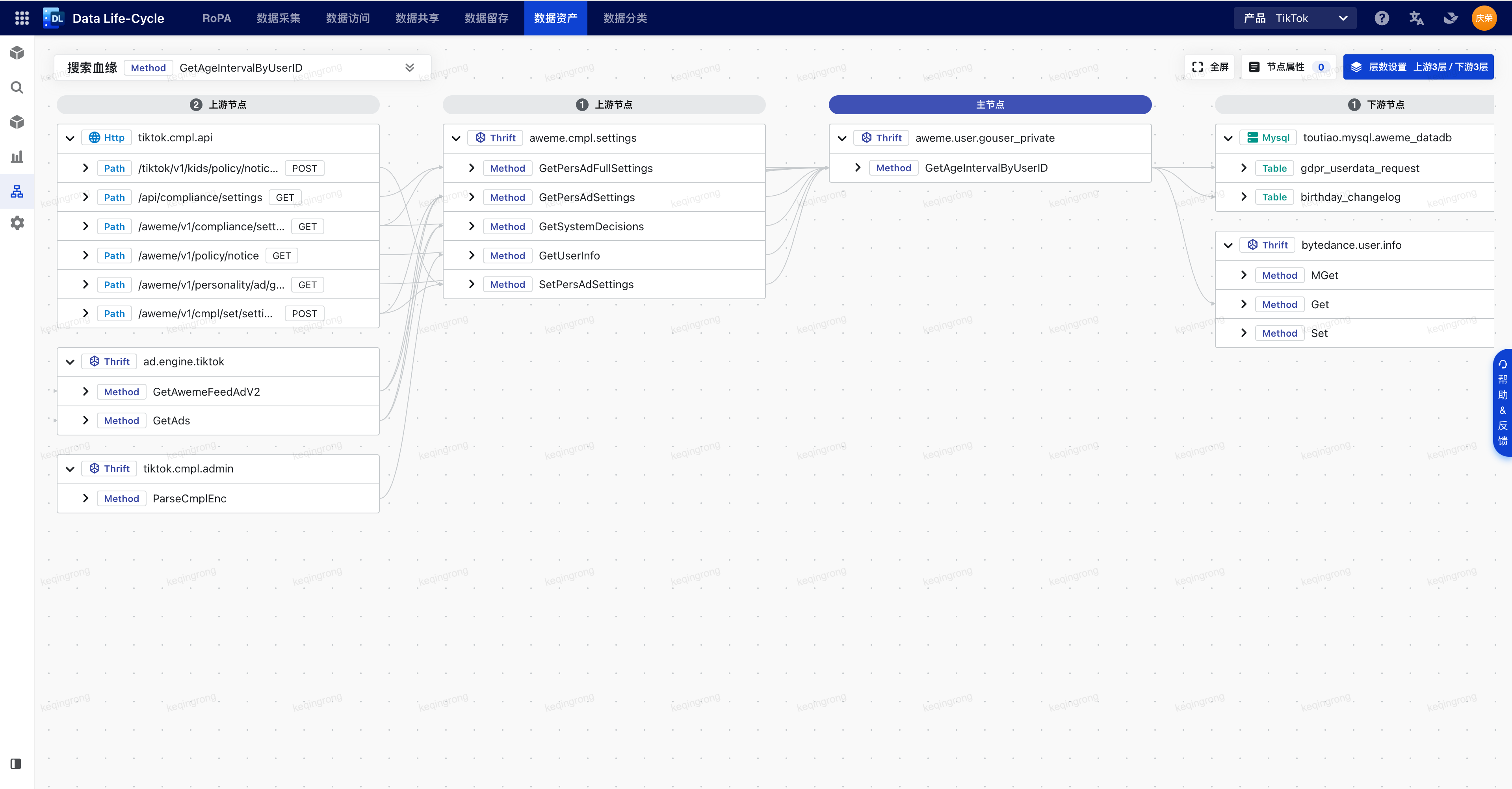Open 层数设置 layer settings button
Viewport: 1512px width, 789px height.
pos(1418,67)
